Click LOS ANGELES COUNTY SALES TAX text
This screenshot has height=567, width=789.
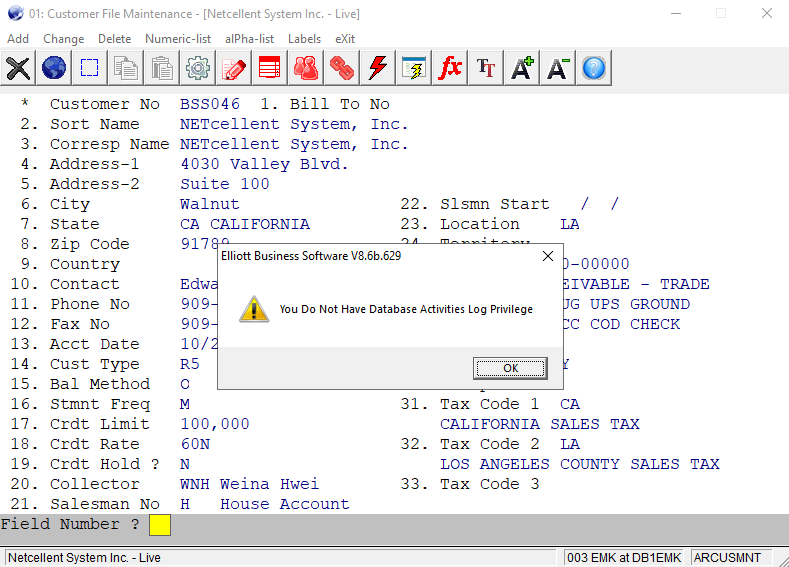[580, 464]
